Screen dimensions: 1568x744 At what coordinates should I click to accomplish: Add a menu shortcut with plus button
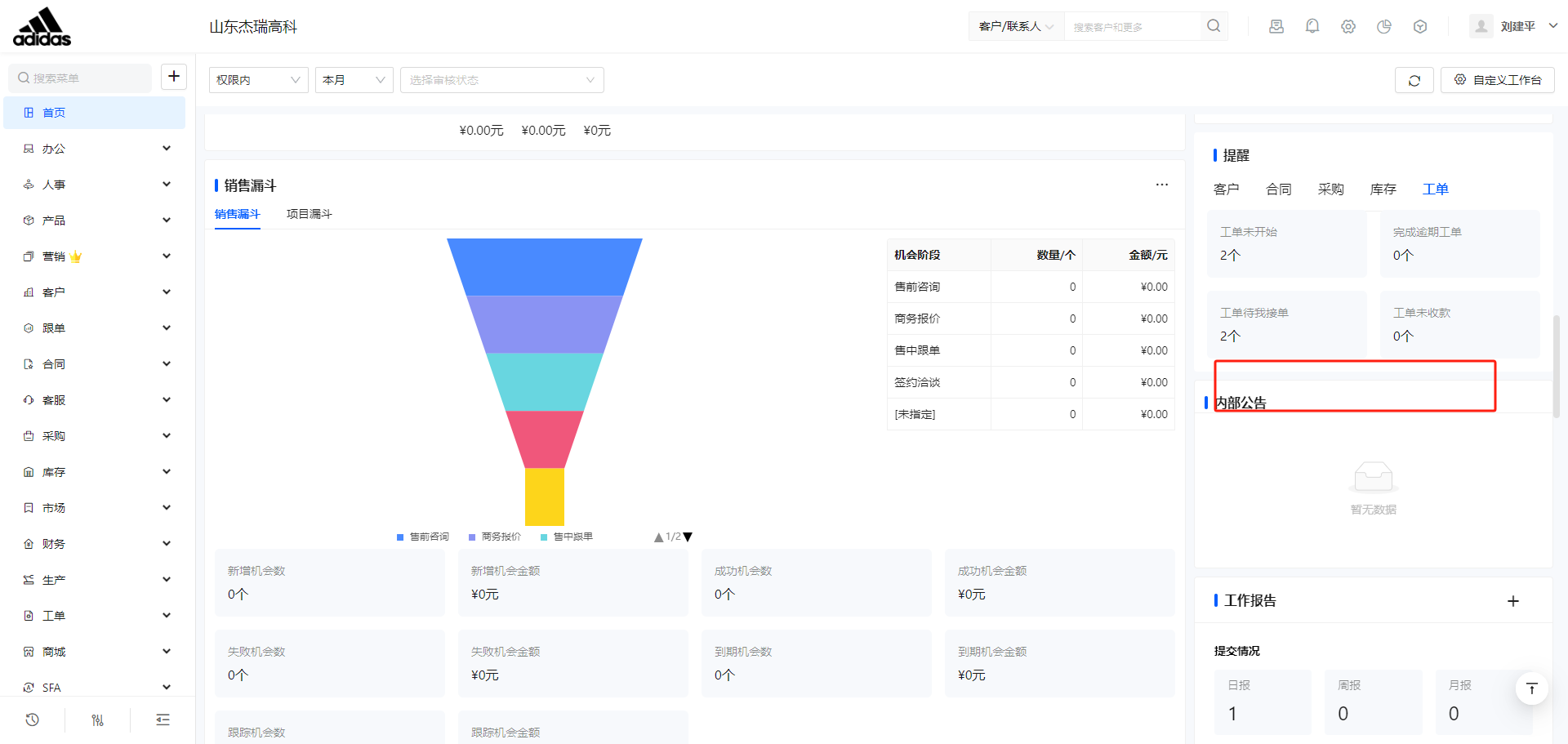pos(174,77)
